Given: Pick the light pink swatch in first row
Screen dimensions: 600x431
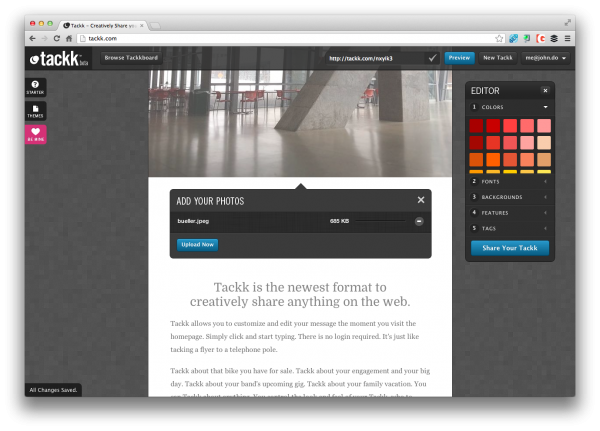Looking at the screenshot, I should pyautogui.click(x=544, y=126).
